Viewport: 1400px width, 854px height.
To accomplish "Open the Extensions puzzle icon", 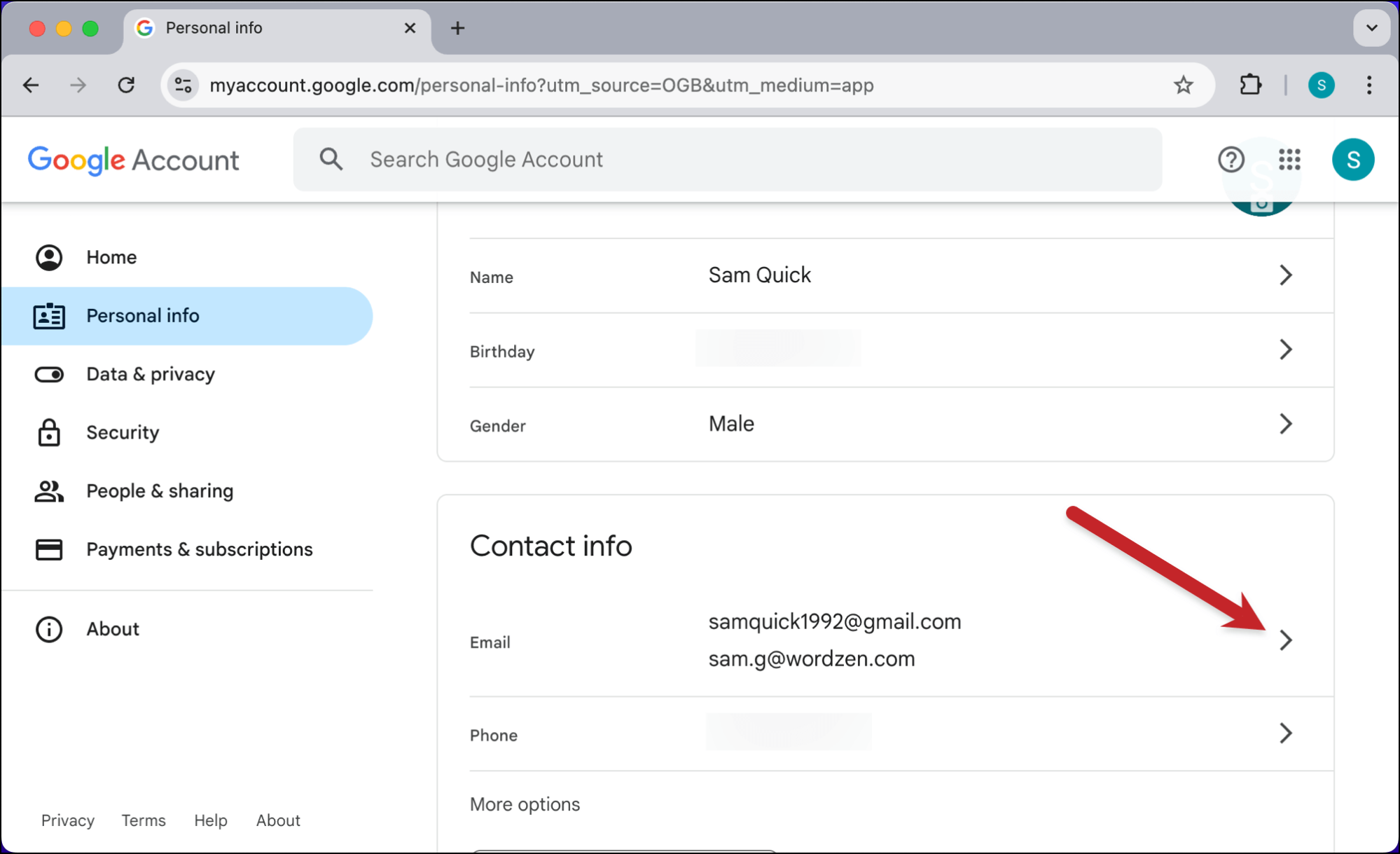I will pyautogui.click(x=1250, y=85).
